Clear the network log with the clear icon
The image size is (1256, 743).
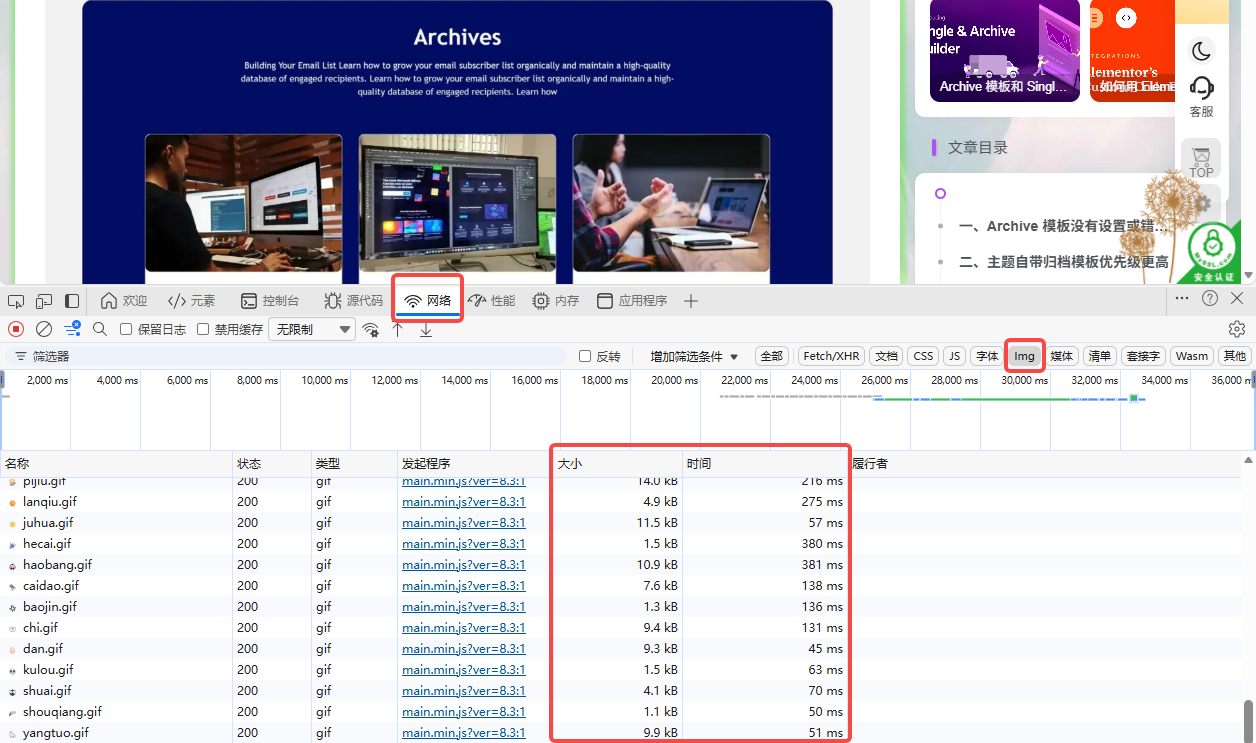click(x=42, y=328)
